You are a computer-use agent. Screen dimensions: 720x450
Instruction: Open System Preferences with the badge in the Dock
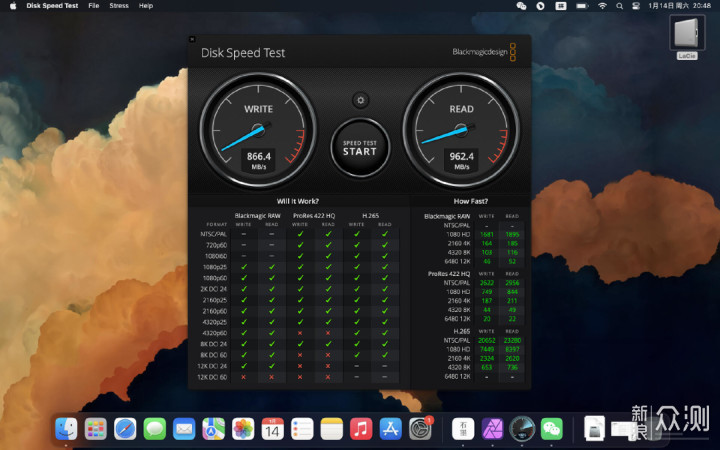coord(420,429)
